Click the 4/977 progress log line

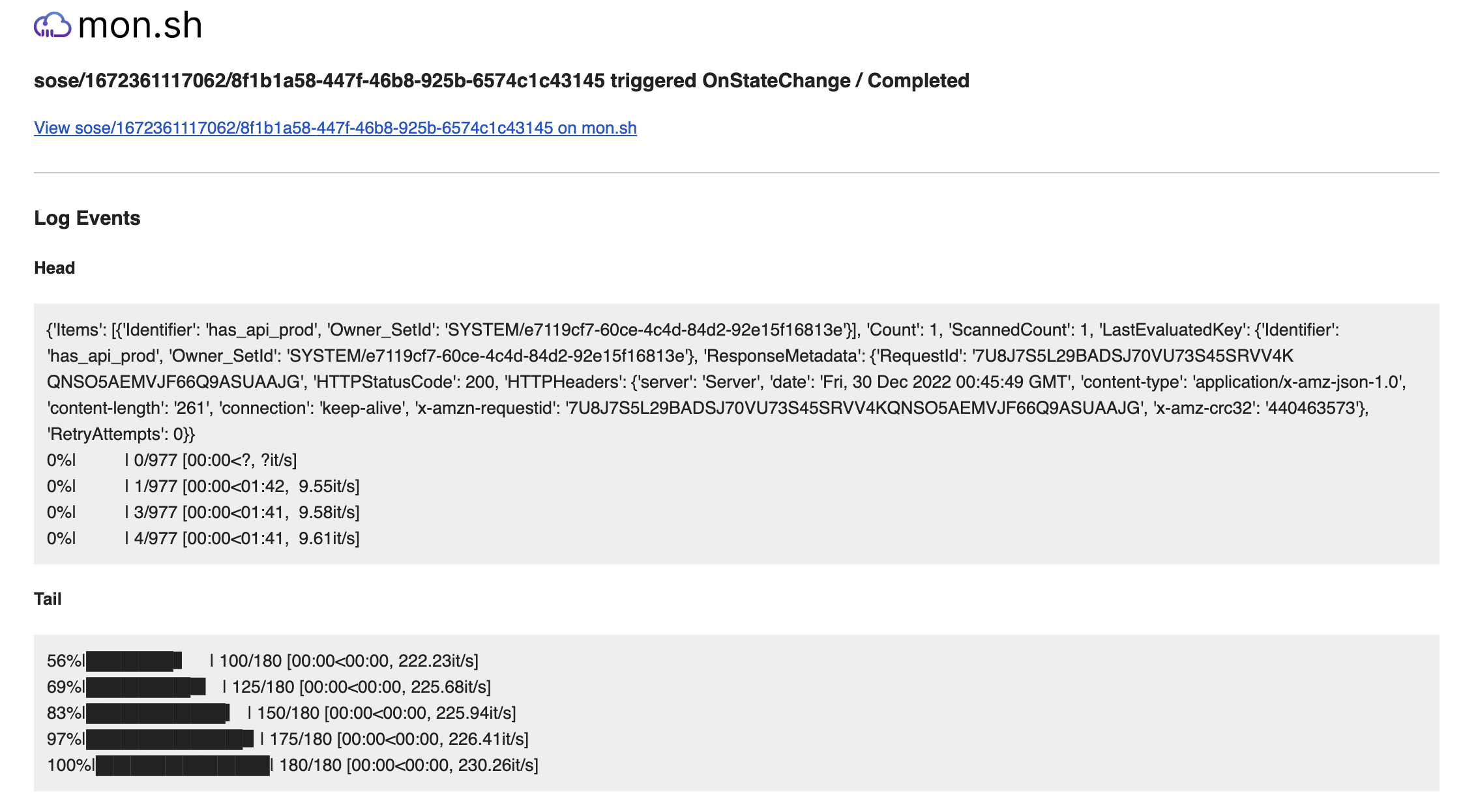[203, 538]
